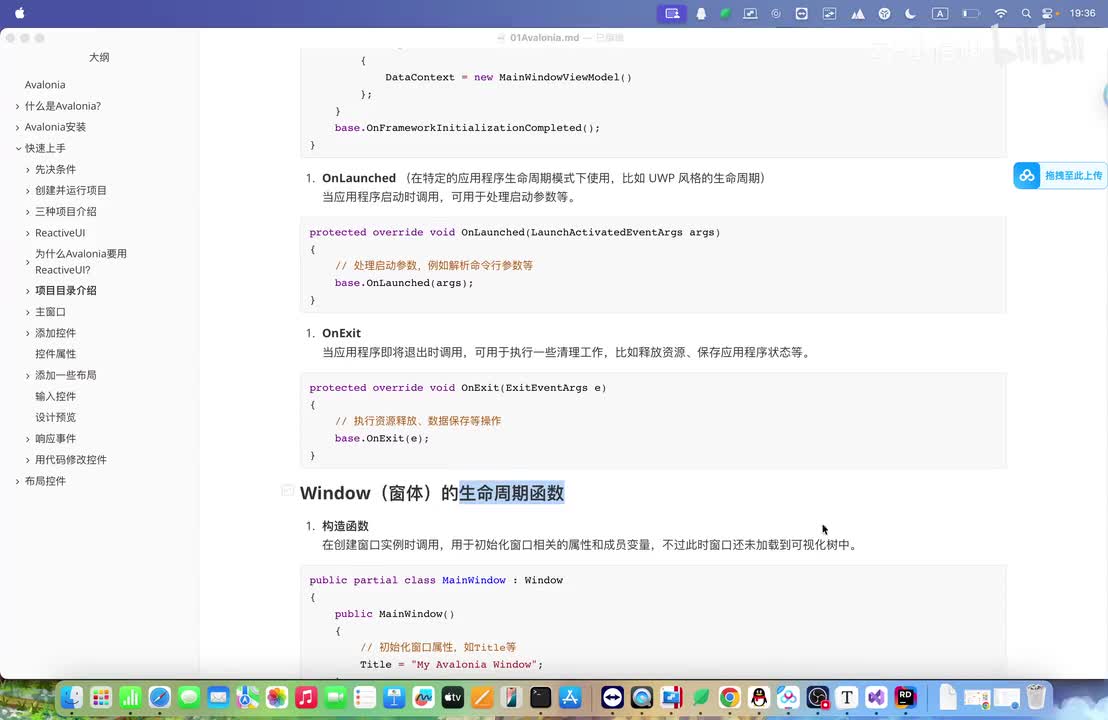The height and width of the screenshot is (720, 1108).
Task: Go to 设计预览 in outline
Action: (x=56, y=418)
